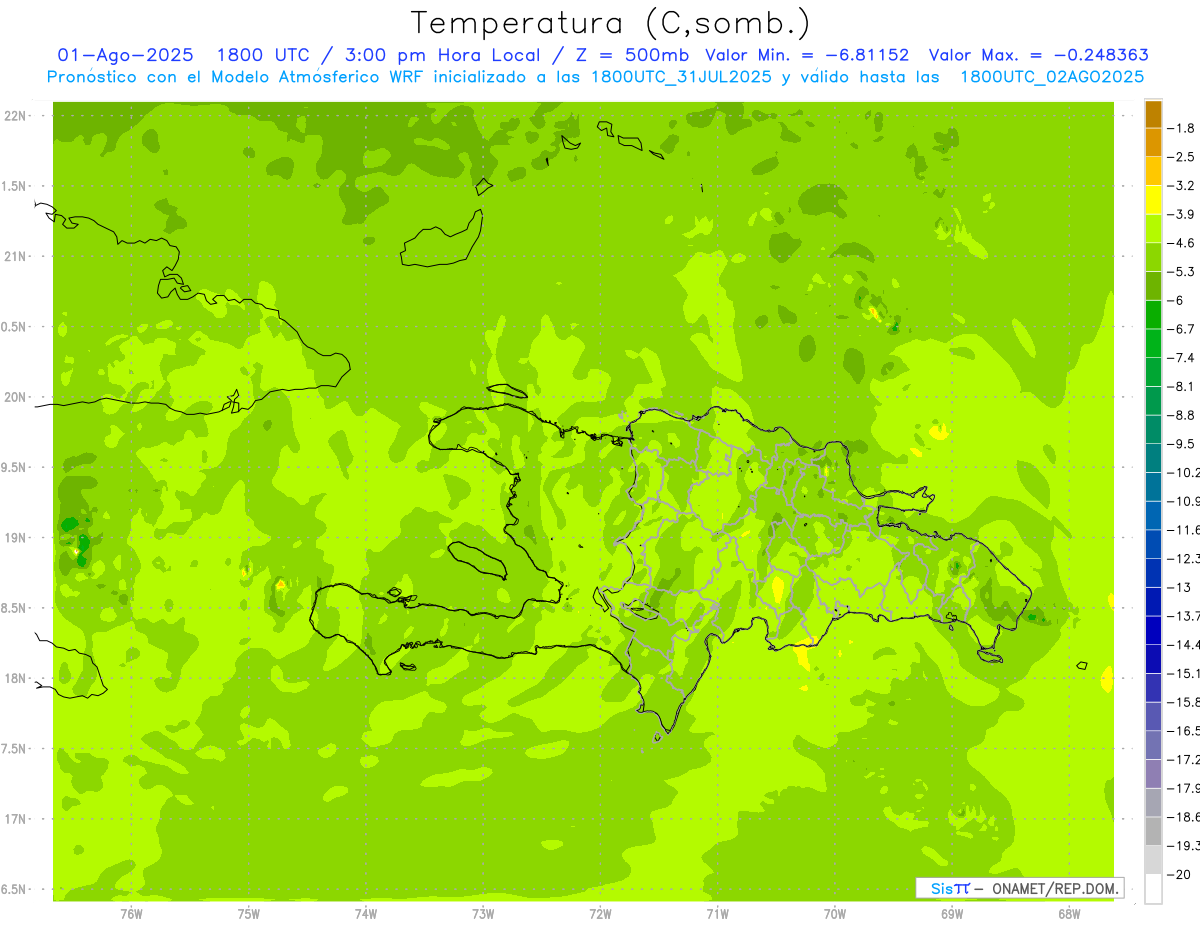Click the '74W' longitude label

366,914
